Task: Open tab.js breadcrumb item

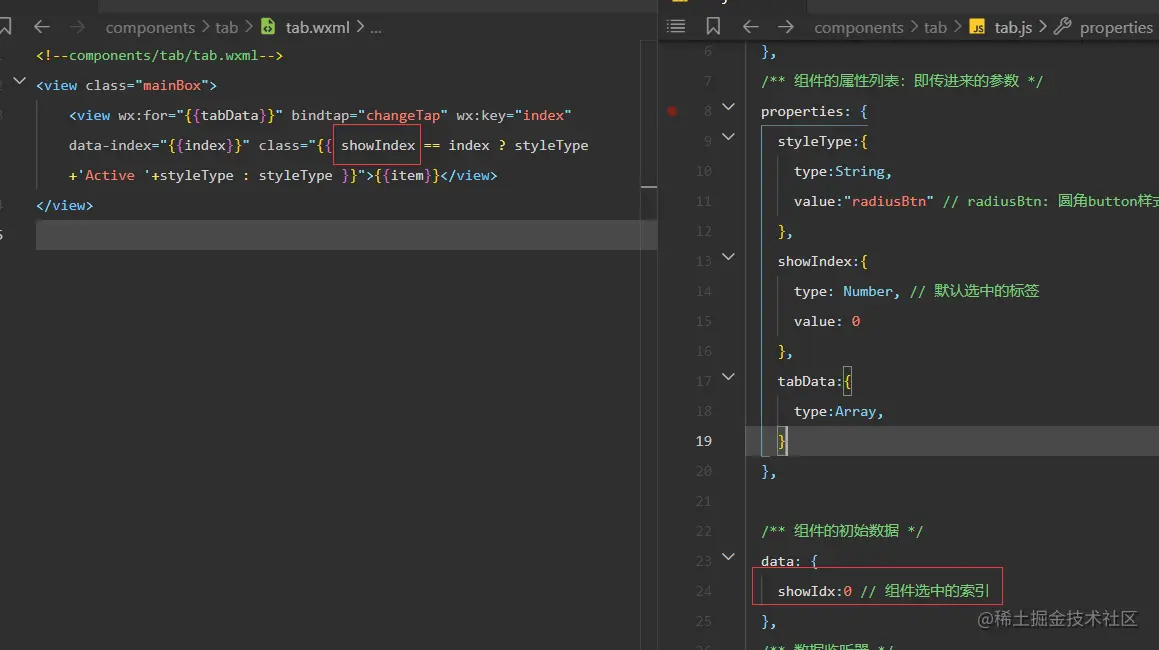Action: click(1013, 27)
